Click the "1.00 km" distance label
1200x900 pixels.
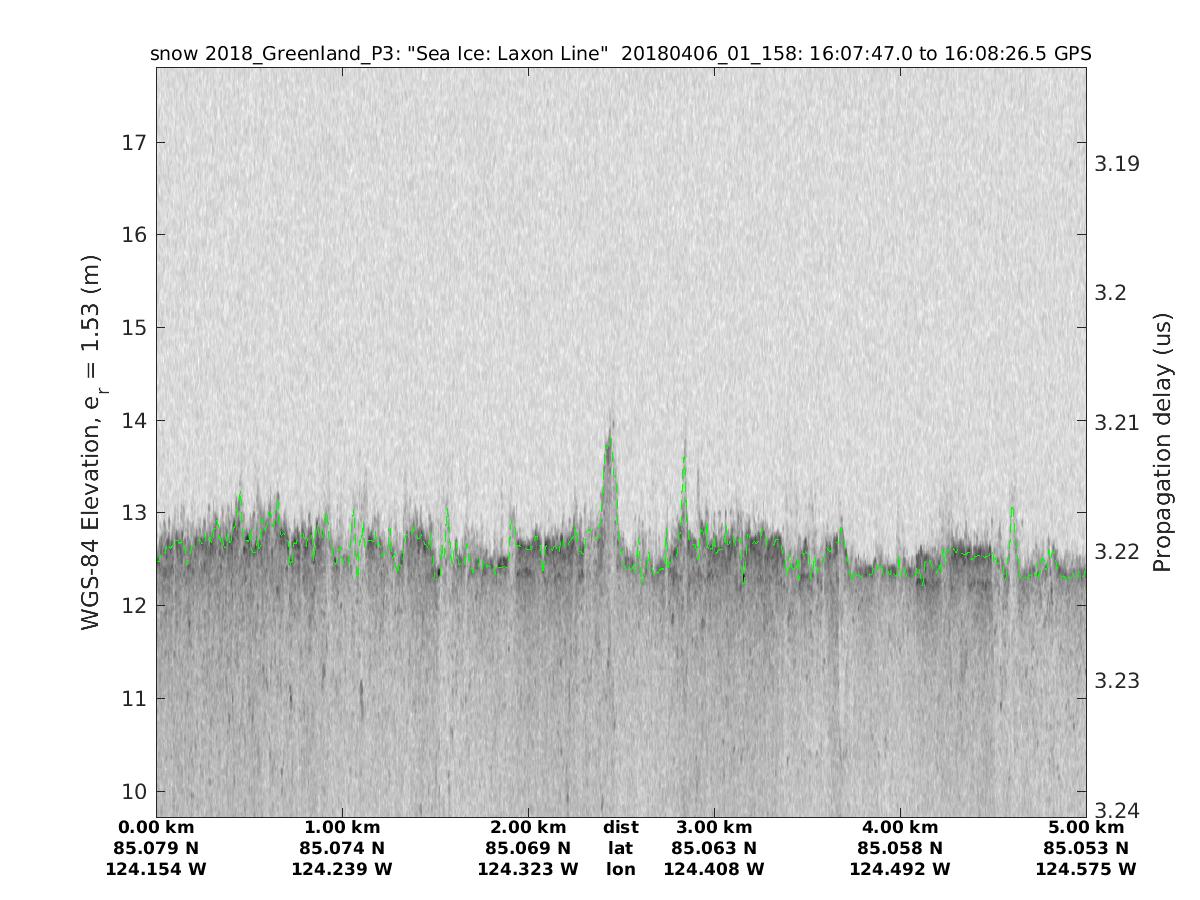point(342,828)
